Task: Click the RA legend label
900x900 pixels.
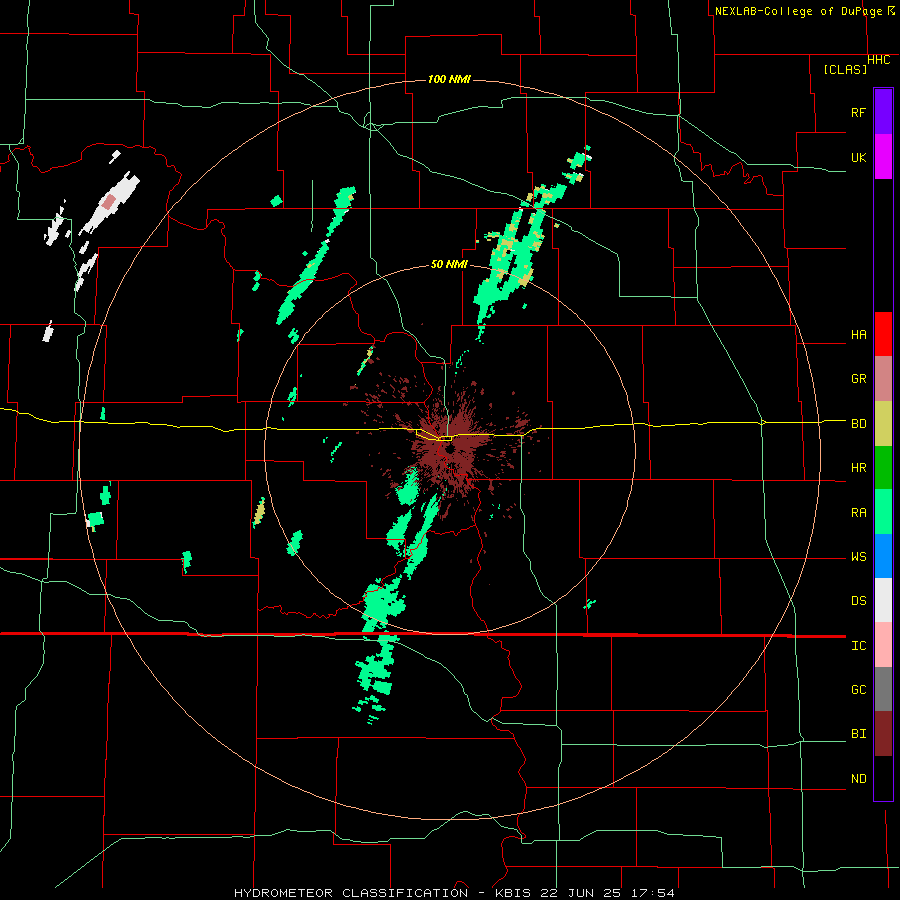Action: pos(858,513)
